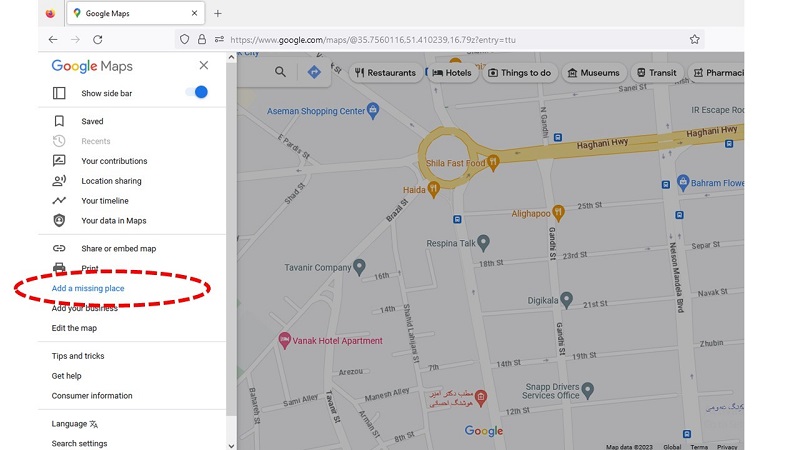The width and height of the screenshot is (800, 450).
Task: Go back to the previous page
Action: click(x=53, y=39)
